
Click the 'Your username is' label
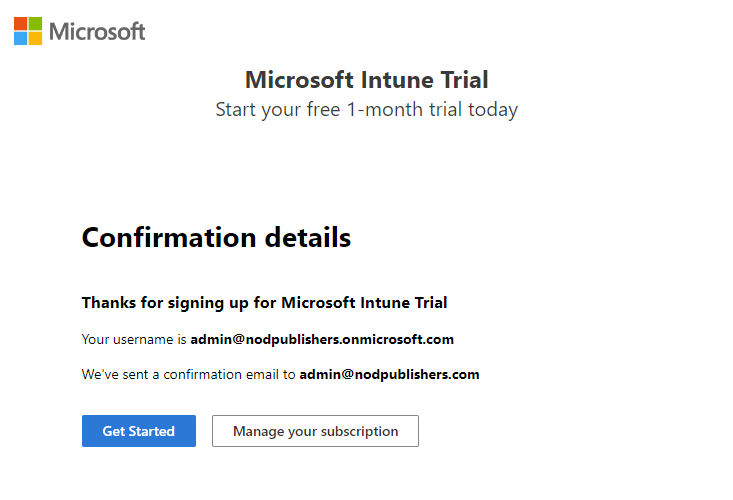click(x=134, y=339)
